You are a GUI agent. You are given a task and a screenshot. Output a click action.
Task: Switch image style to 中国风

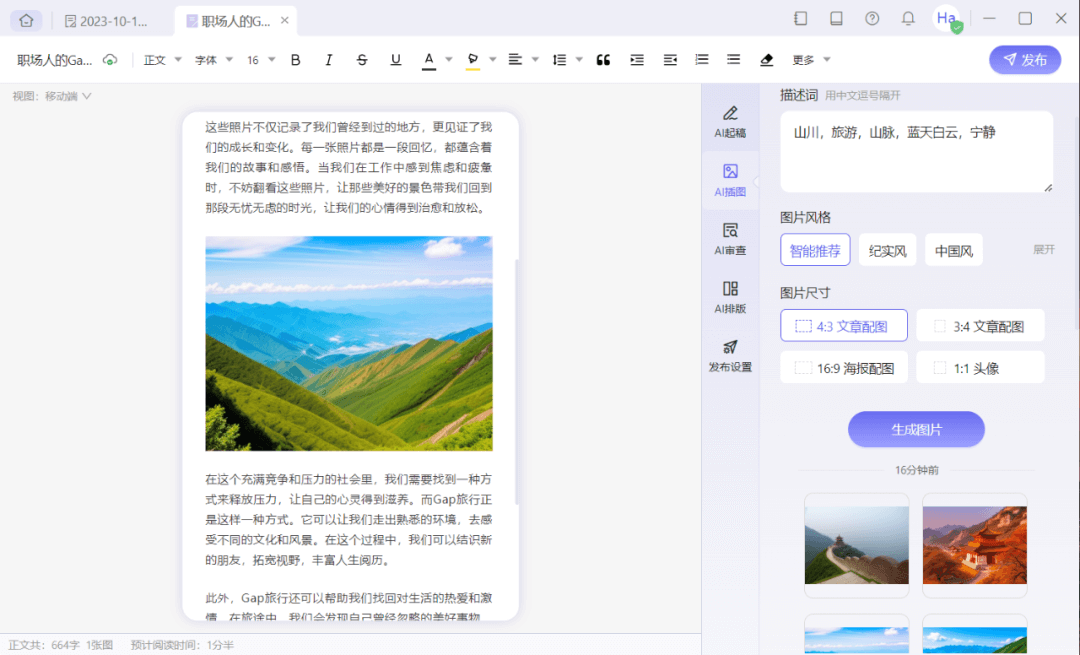[953, 249]
